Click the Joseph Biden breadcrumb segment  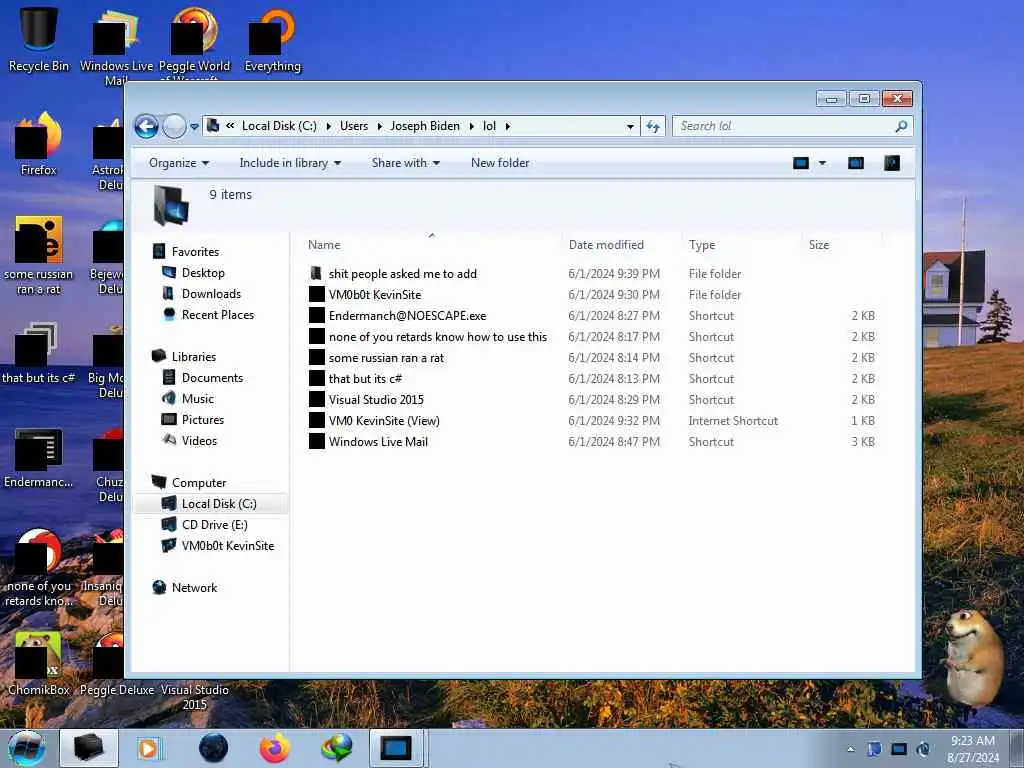425,126
